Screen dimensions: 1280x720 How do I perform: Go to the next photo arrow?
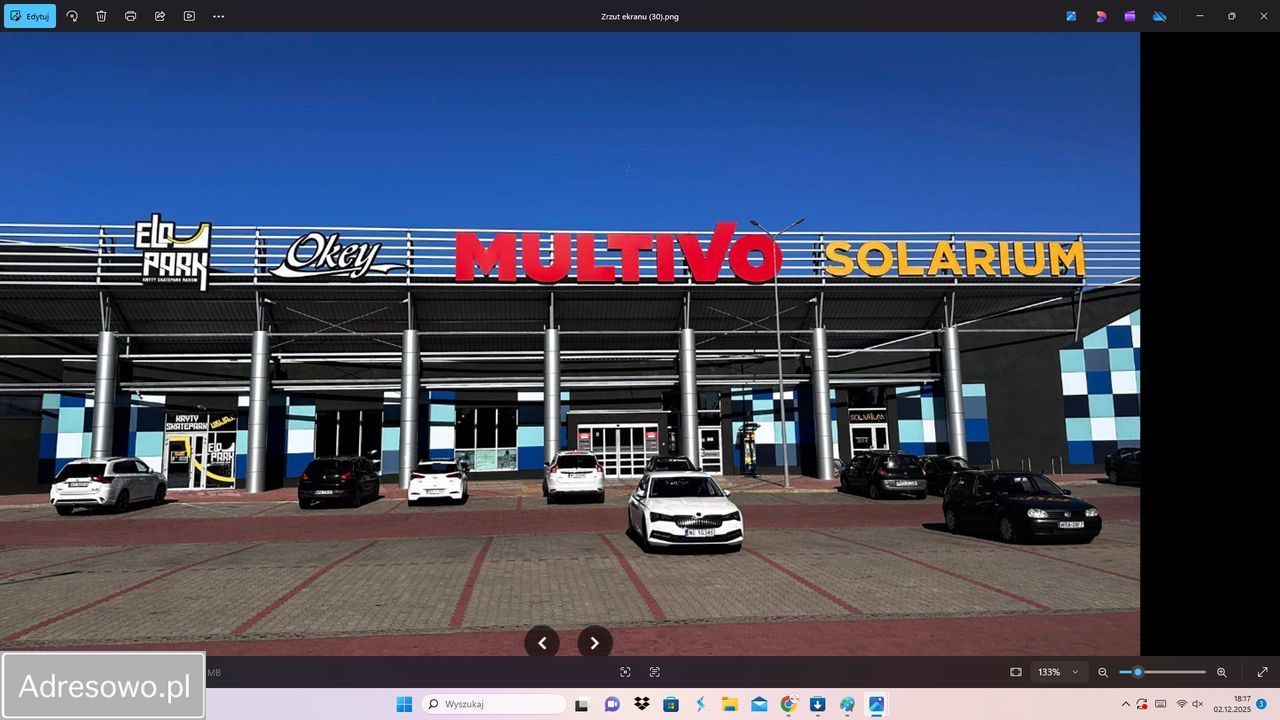pos(595,643)
